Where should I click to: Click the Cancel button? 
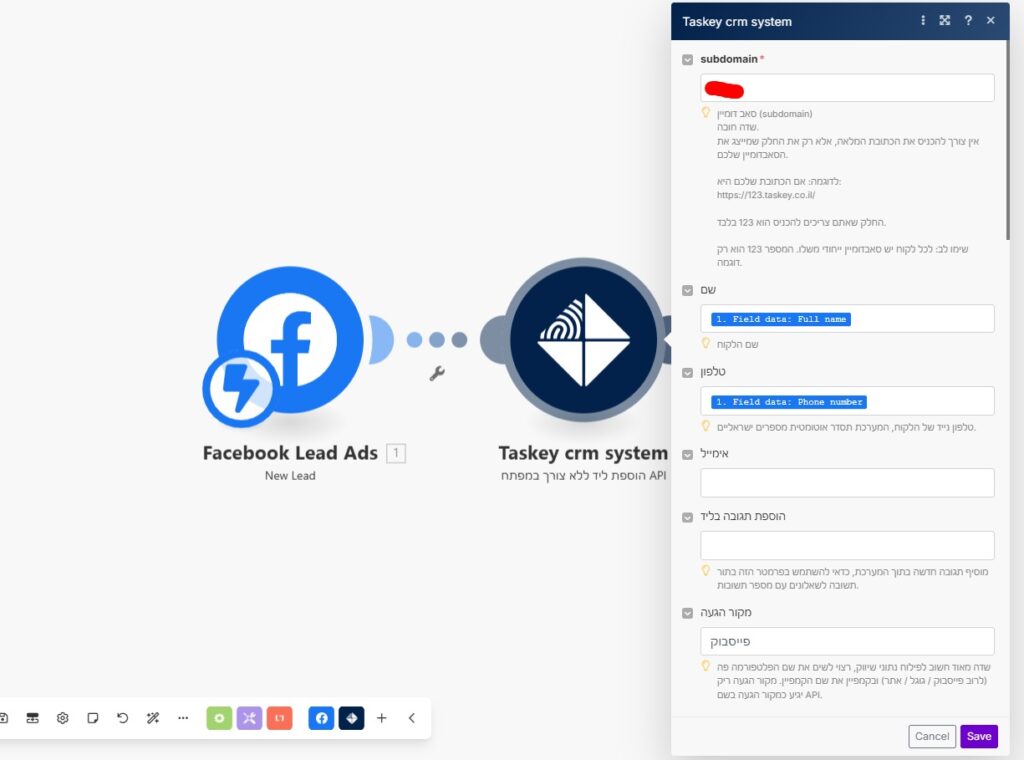(932, 736)
